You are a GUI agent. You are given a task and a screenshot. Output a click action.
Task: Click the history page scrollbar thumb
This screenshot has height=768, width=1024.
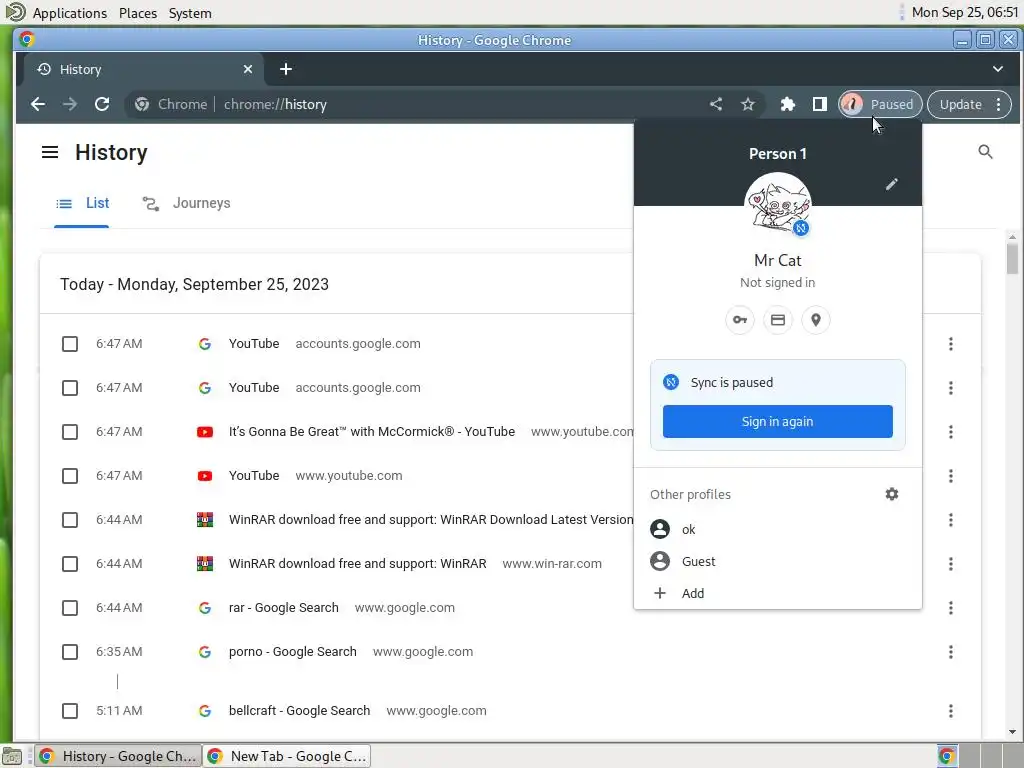pyautogui.click(x=1012, y=259)
